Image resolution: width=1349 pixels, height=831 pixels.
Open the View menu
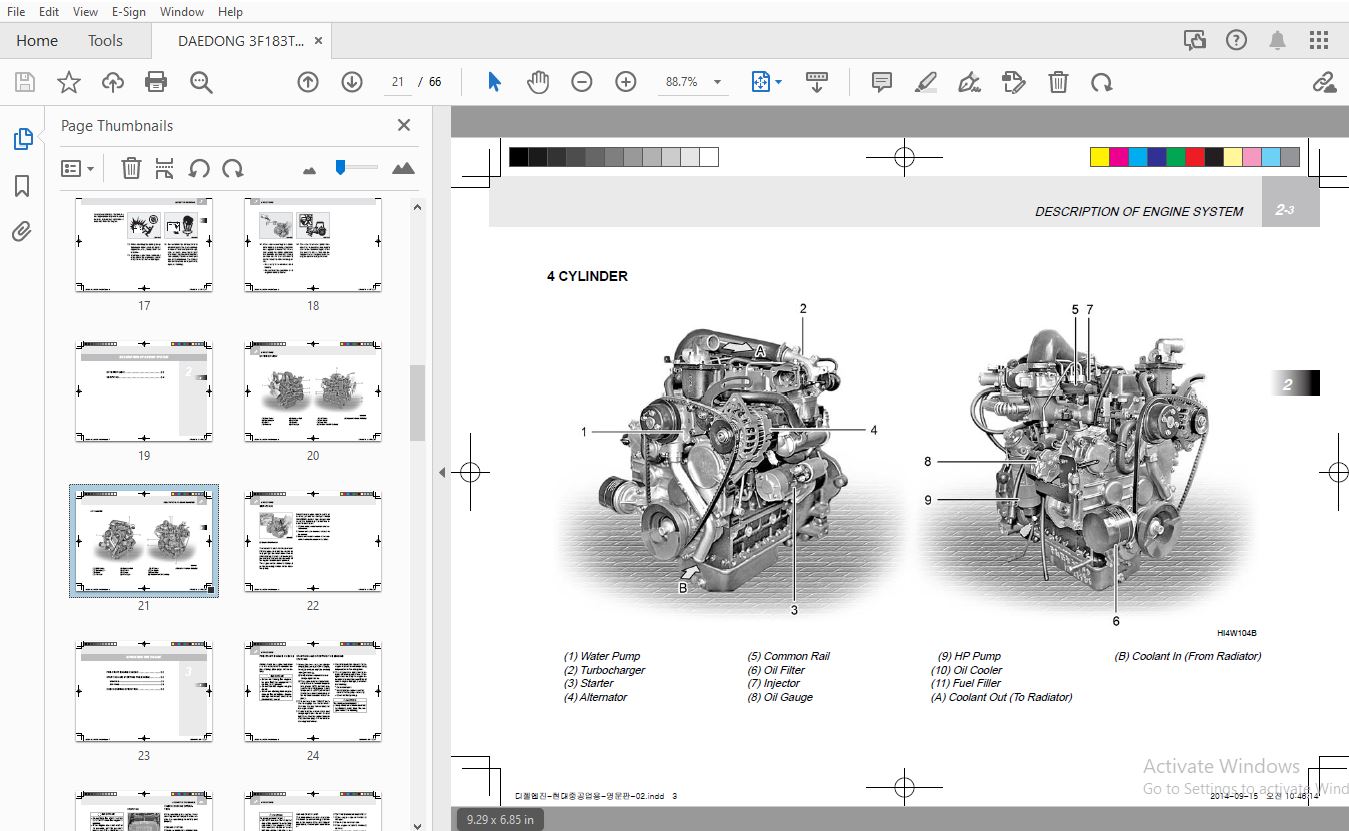pos(85,11)
